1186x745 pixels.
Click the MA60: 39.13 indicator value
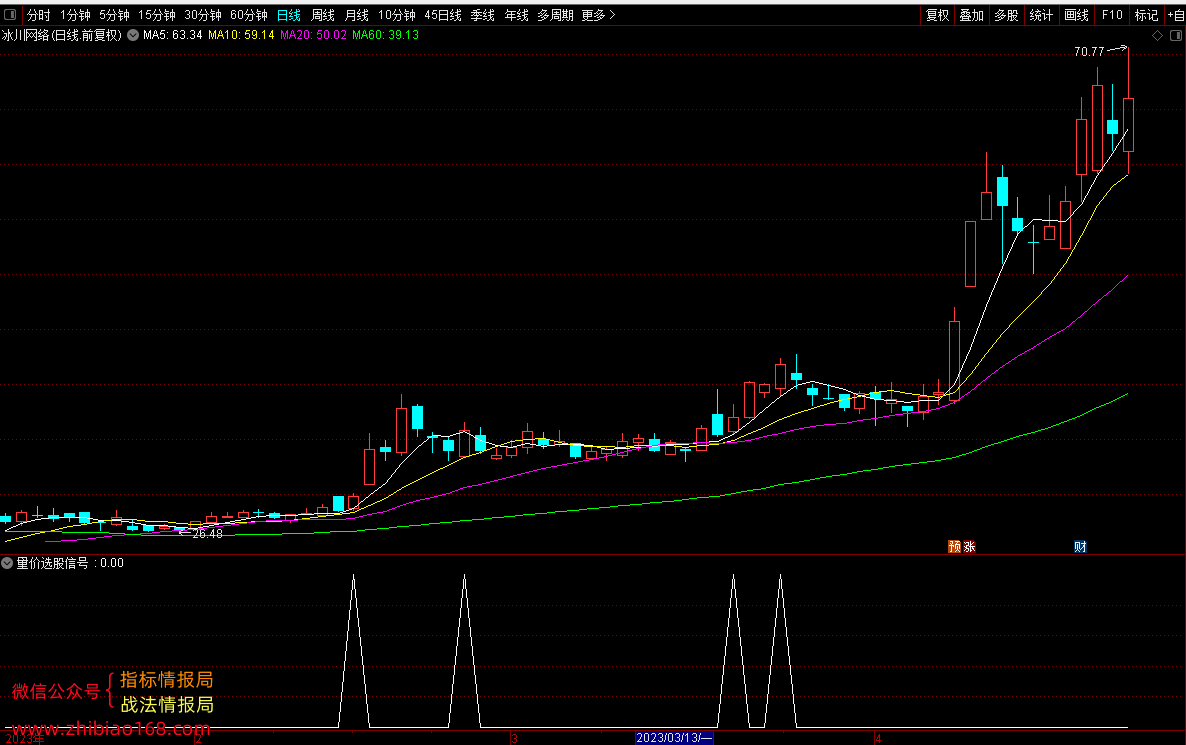pos(385,35)
